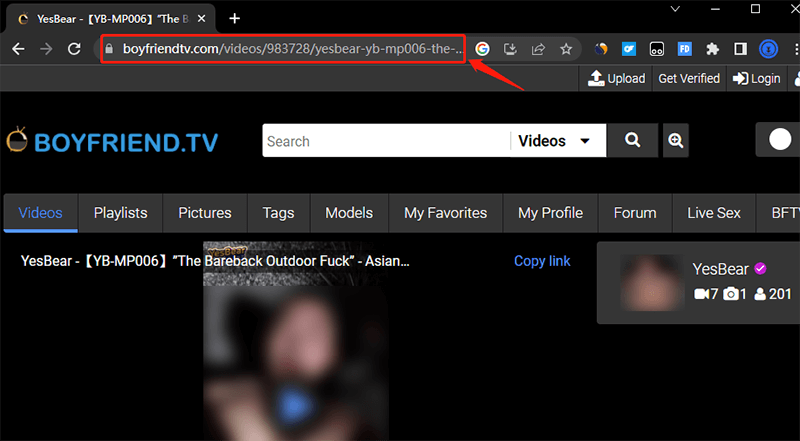The height and width of the screenshot is (441, 800).
Task: Click into the site Search field
Action: click(x=386, y=141)
